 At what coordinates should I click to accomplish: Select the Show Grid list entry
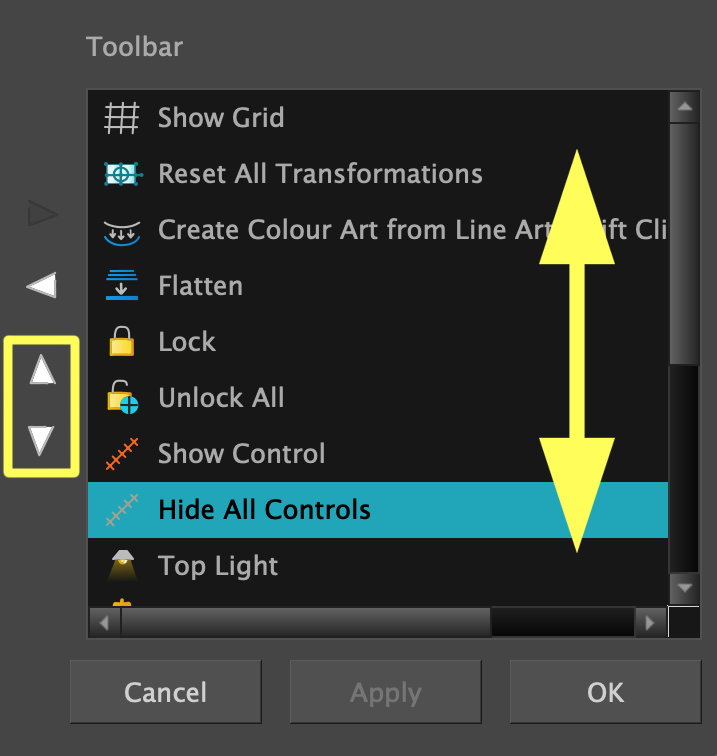click(221, 118)
